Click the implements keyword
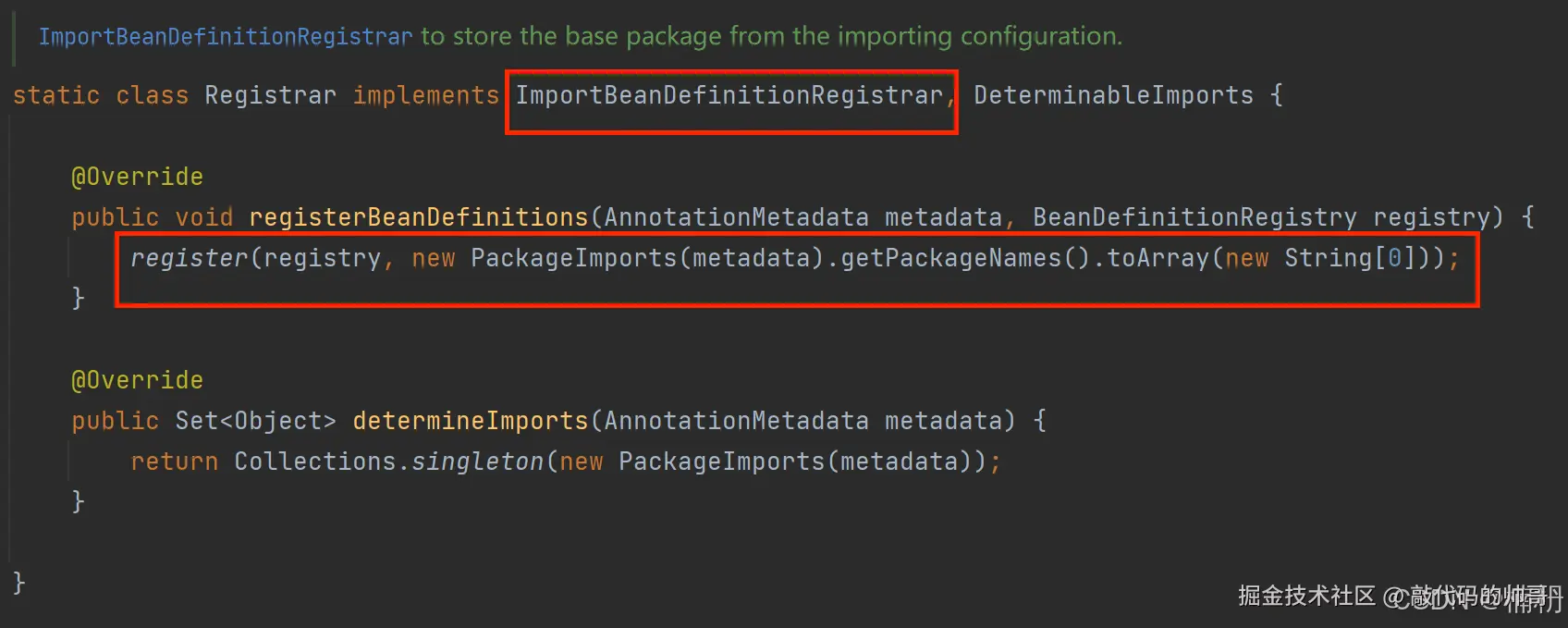This screenshot has width=1568, height=628. (x=425, y=95)
